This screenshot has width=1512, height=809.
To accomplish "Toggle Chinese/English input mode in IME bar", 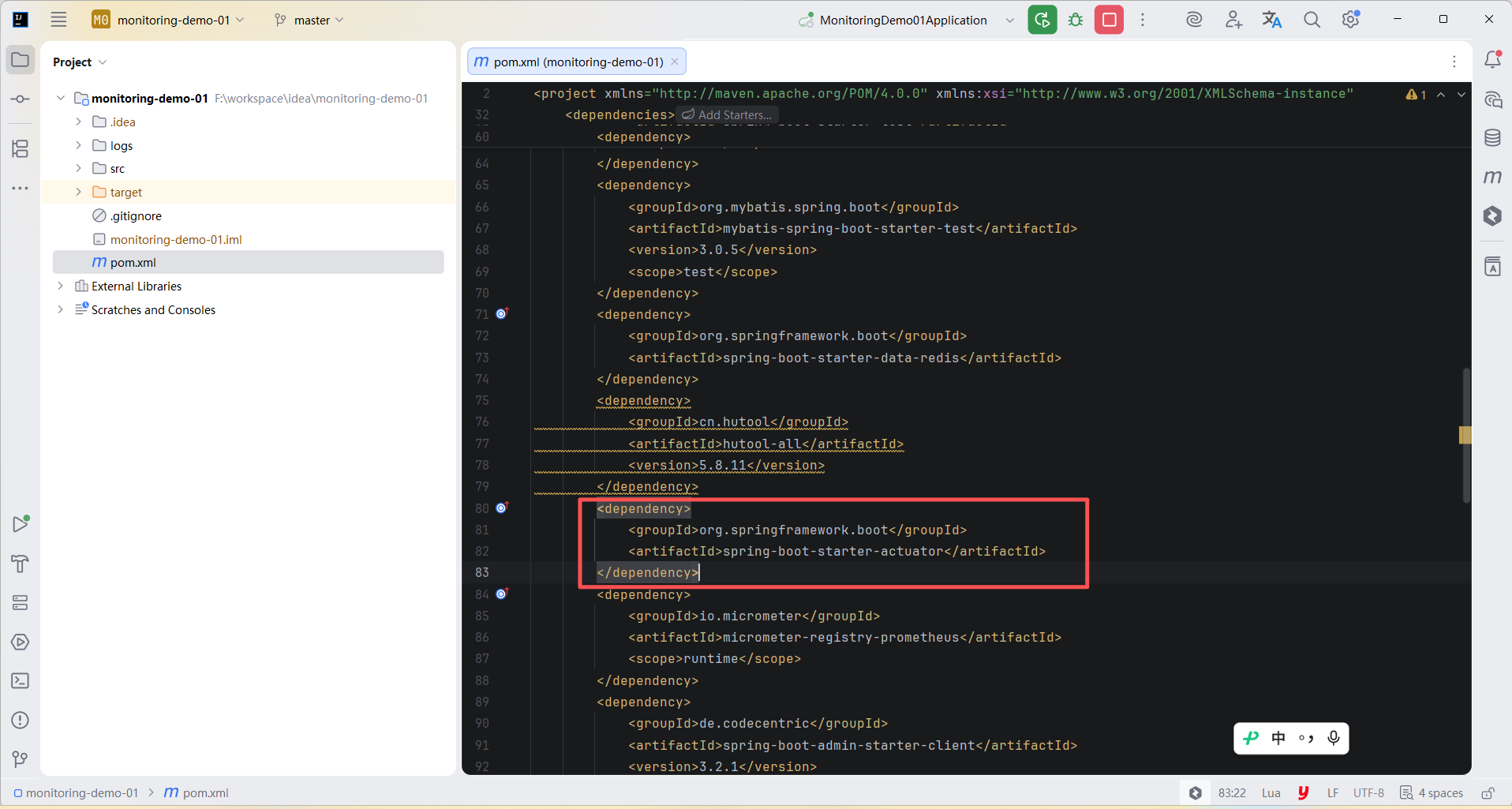I will point(1278,739).
